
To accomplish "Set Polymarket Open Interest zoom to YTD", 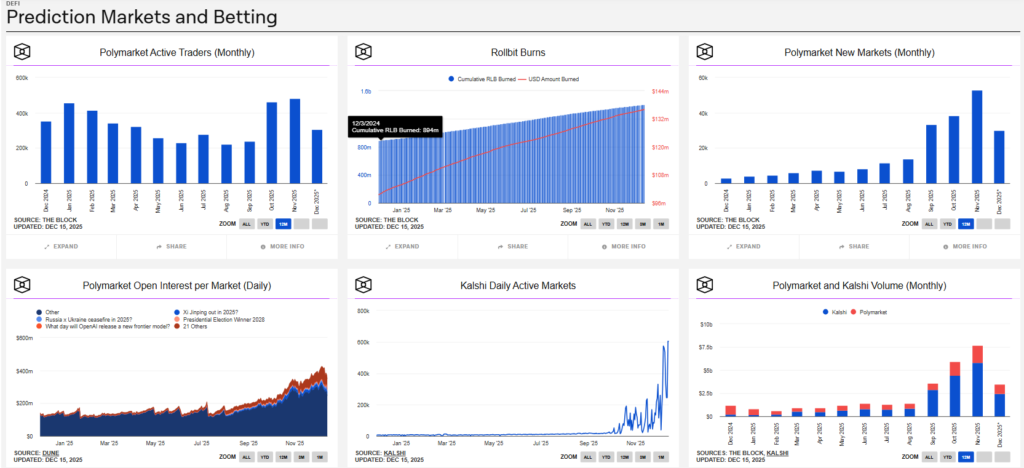I will point(265,457).
